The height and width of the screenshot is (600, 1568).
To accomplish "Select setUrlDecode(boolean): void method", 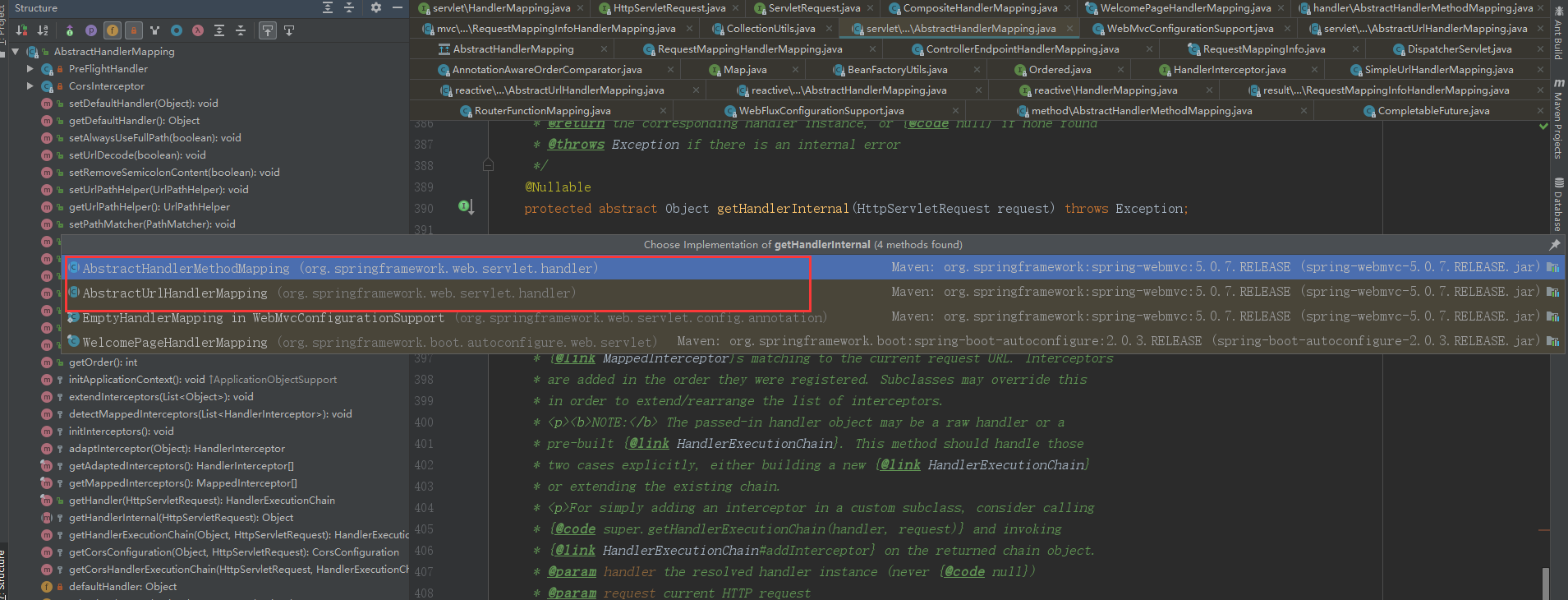I will (x=137, y=155).
